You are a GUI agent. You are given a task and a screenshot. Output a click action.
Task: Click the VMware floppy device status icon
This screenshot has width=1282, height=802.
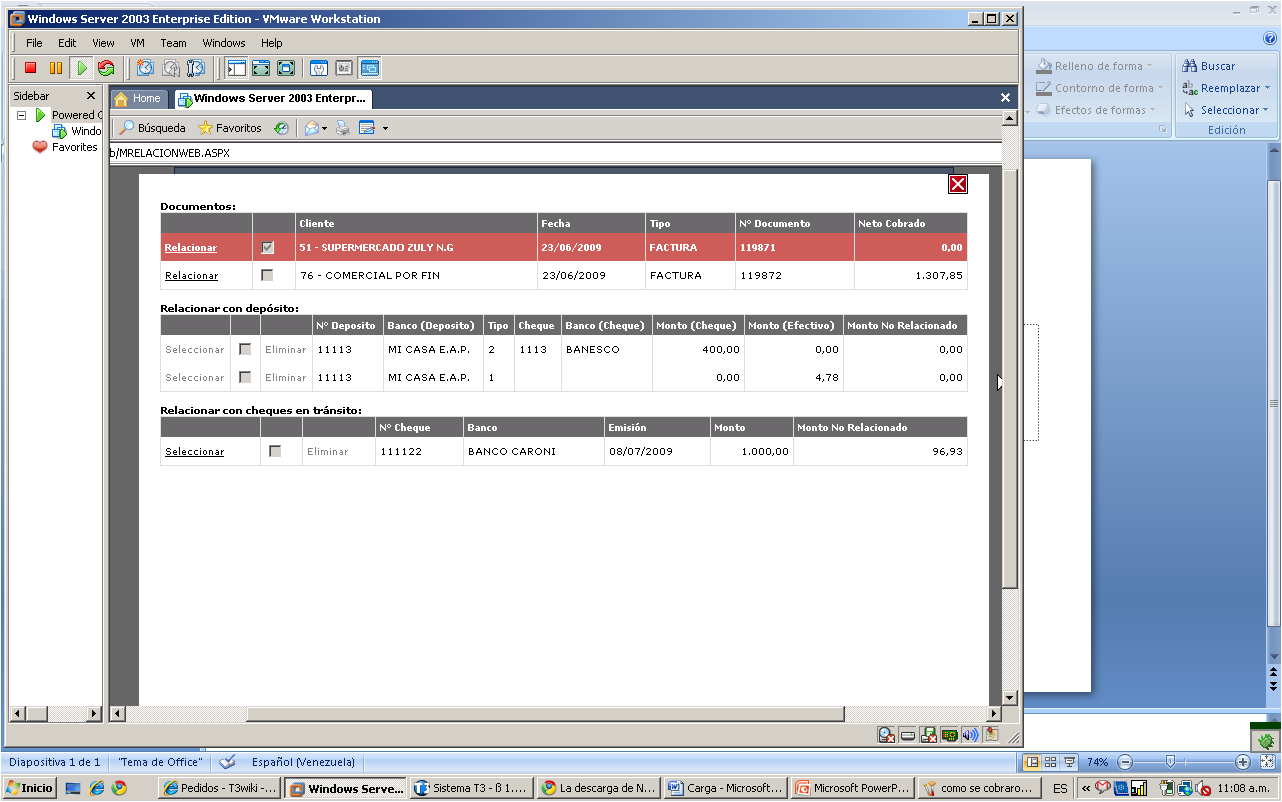pyautogui.click(x=929, y=735)
